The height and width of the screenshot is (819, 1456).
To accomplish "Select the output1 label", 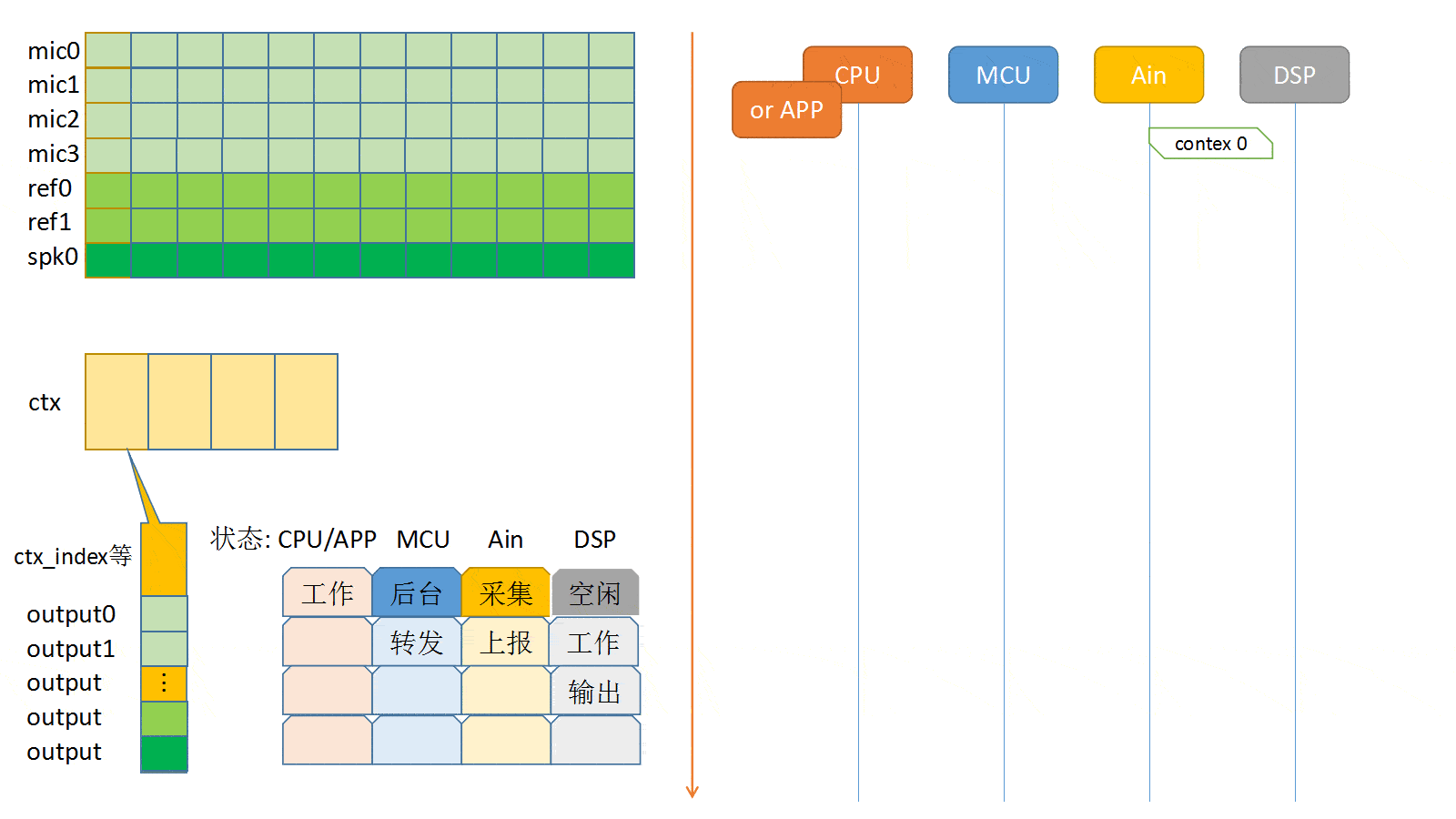I will point(71,649).
